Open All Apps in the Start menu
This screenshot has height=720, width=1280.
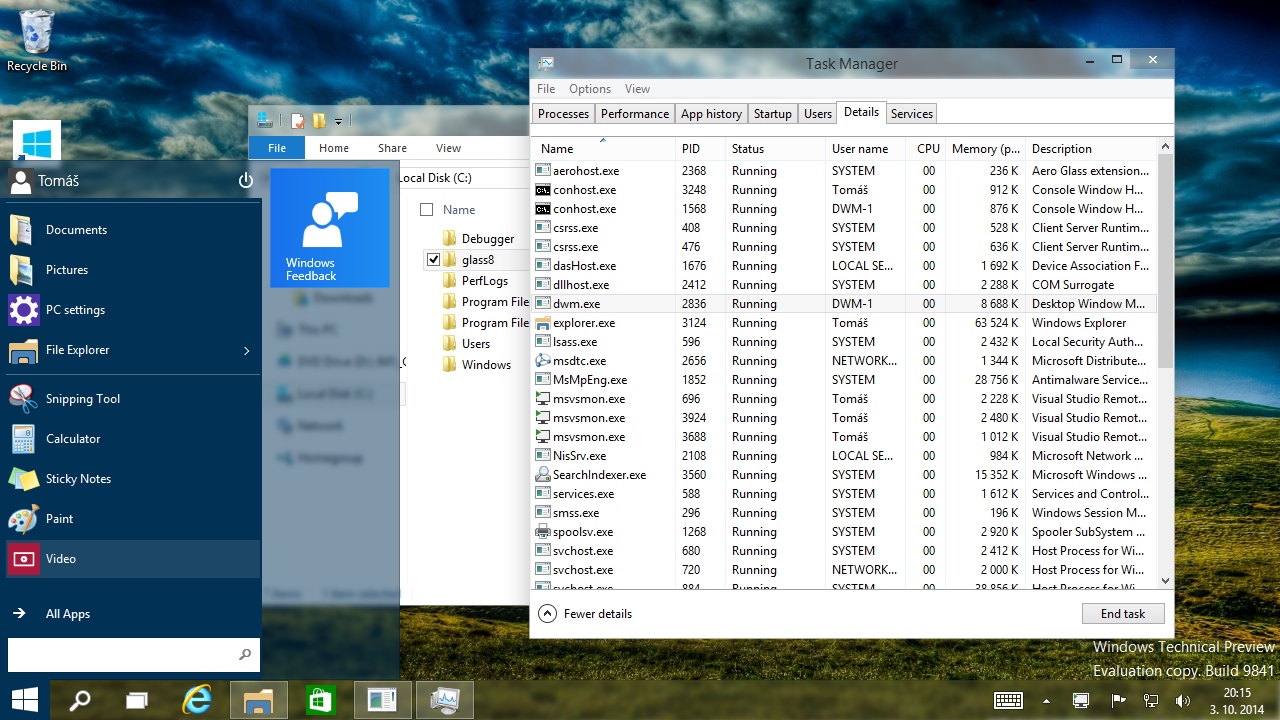coord(67,613)
